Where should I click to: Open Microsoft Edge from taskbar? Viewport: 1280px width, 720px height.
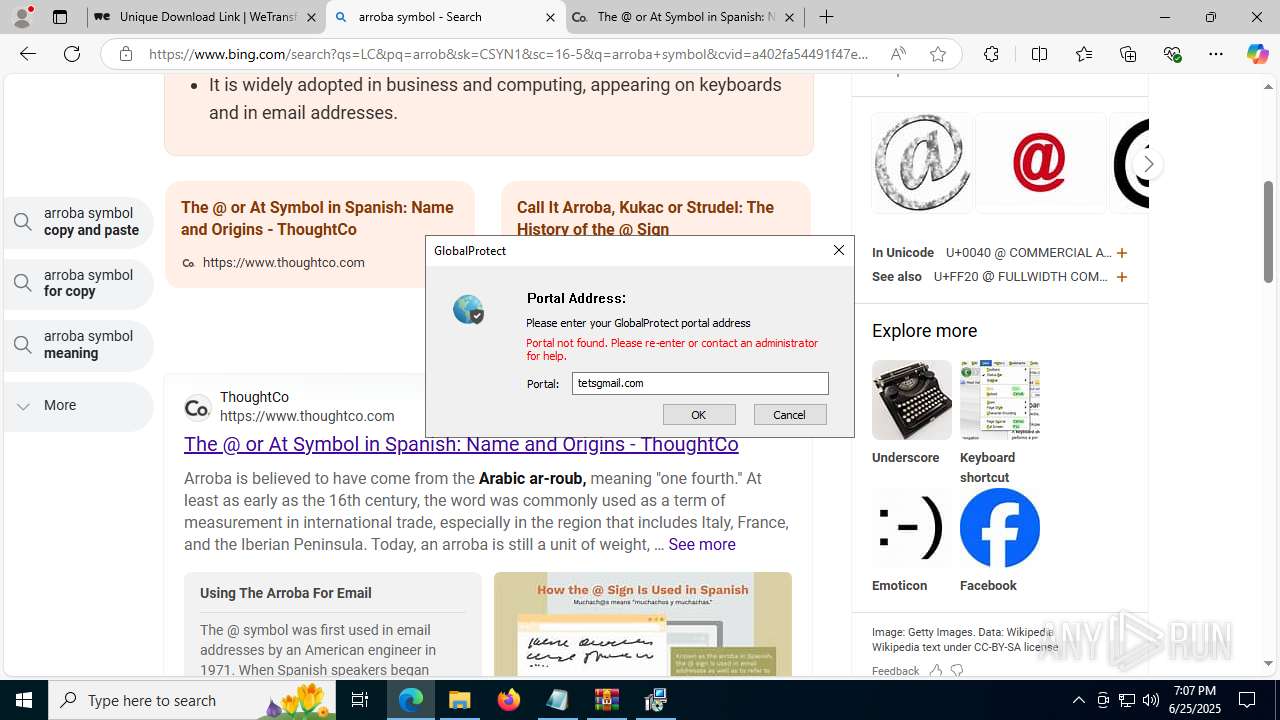[x=411, y=700]
